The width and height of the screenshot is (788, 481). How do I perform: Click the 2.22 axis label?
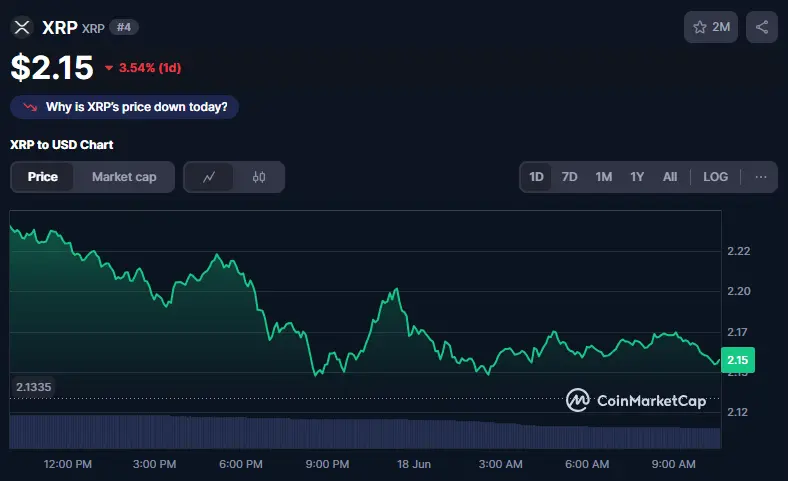point(738,251)
